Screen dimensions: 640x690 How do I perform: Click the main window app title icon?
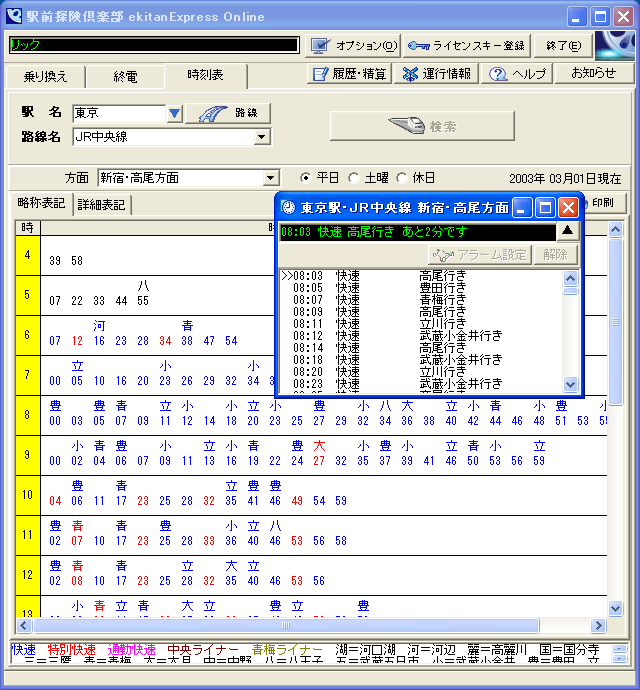pyautogui.click(x=14, y=16)
